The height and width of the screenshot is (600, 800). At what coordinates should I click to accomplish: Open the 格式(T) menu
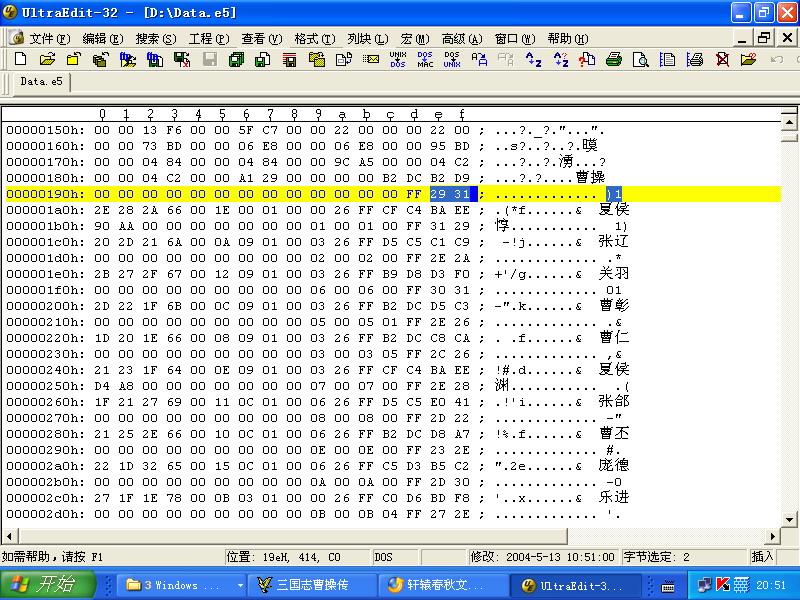[x=314, y=38]
